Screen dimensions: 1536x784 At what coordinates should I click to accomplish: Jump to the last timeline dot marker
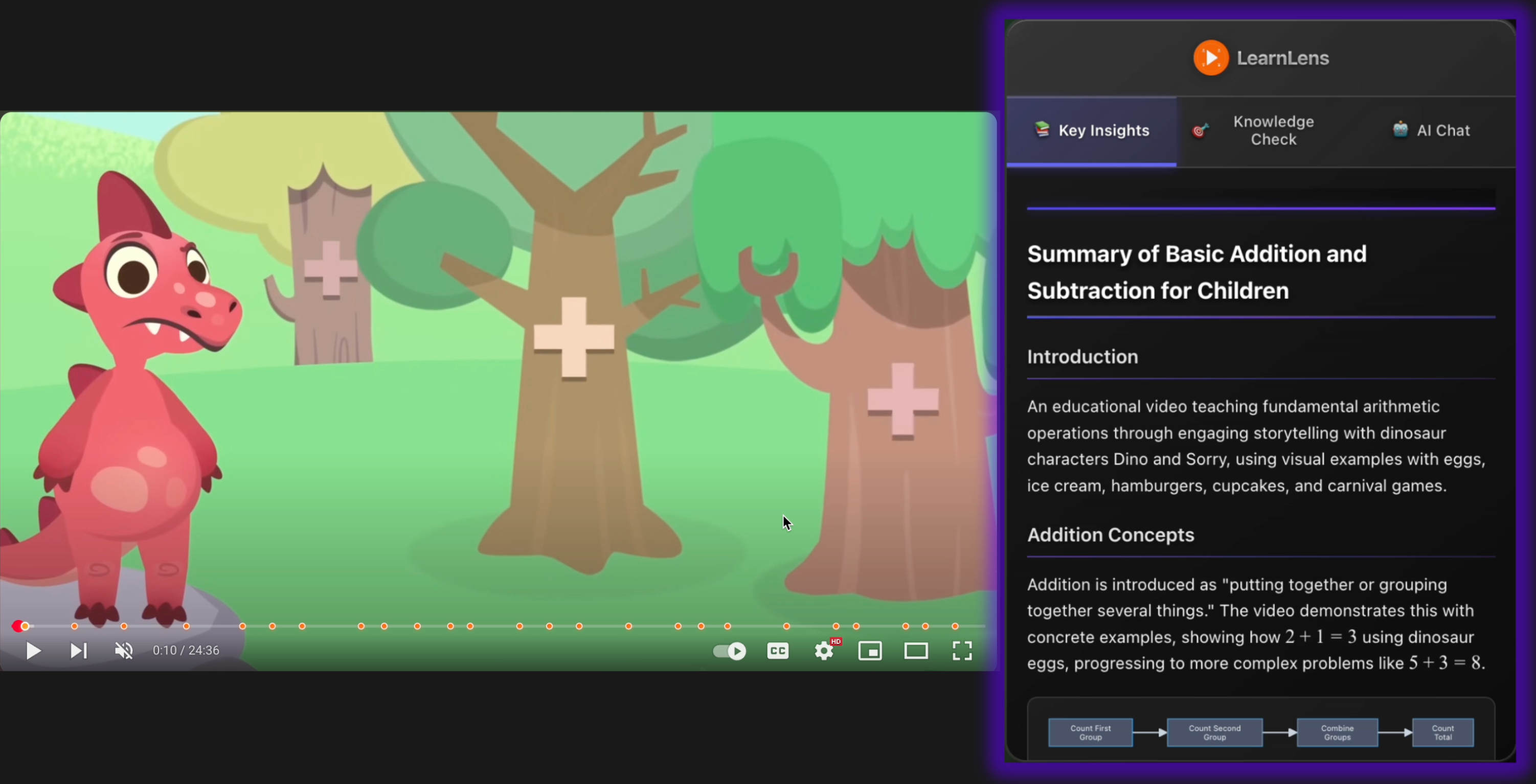pyautogui.click(x=955, y=626)
